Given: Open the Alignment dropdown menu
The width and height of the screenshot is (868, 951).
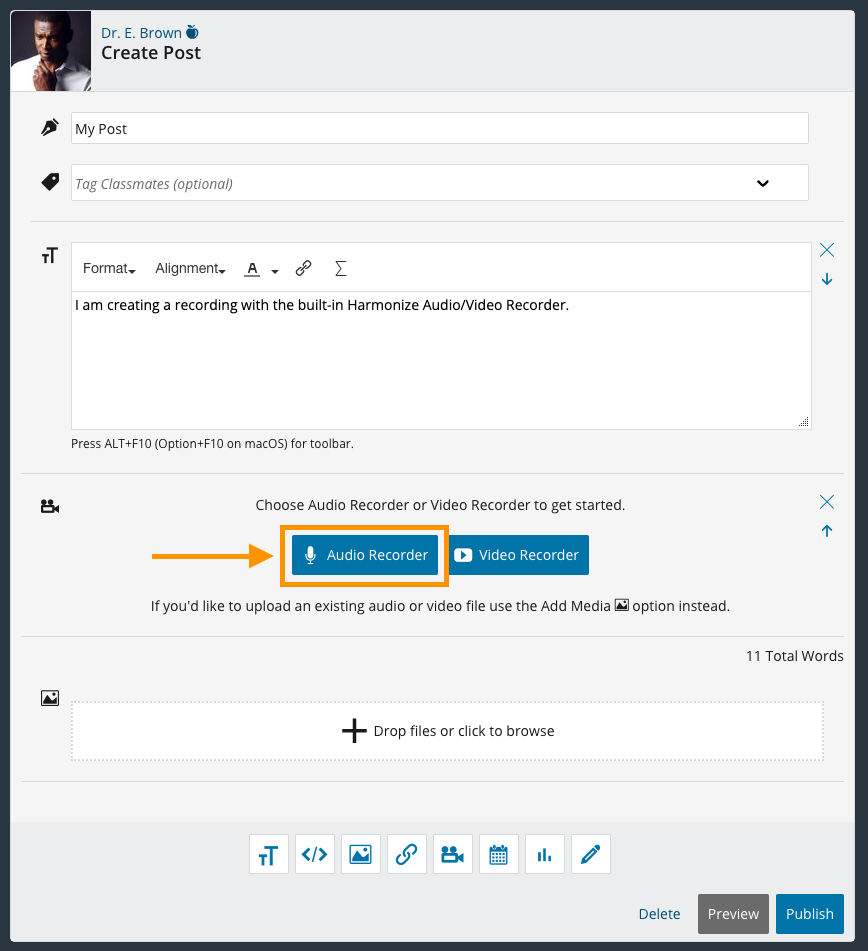Looking at the screenshot, I should 190,268.
